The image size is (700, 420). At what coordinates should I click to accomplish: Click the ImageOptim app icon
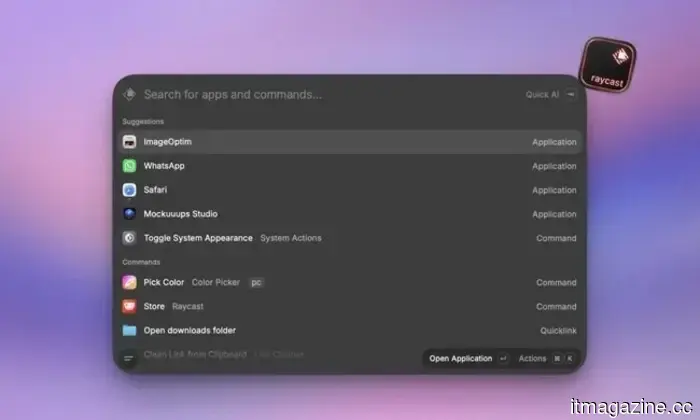pos(129,142)
